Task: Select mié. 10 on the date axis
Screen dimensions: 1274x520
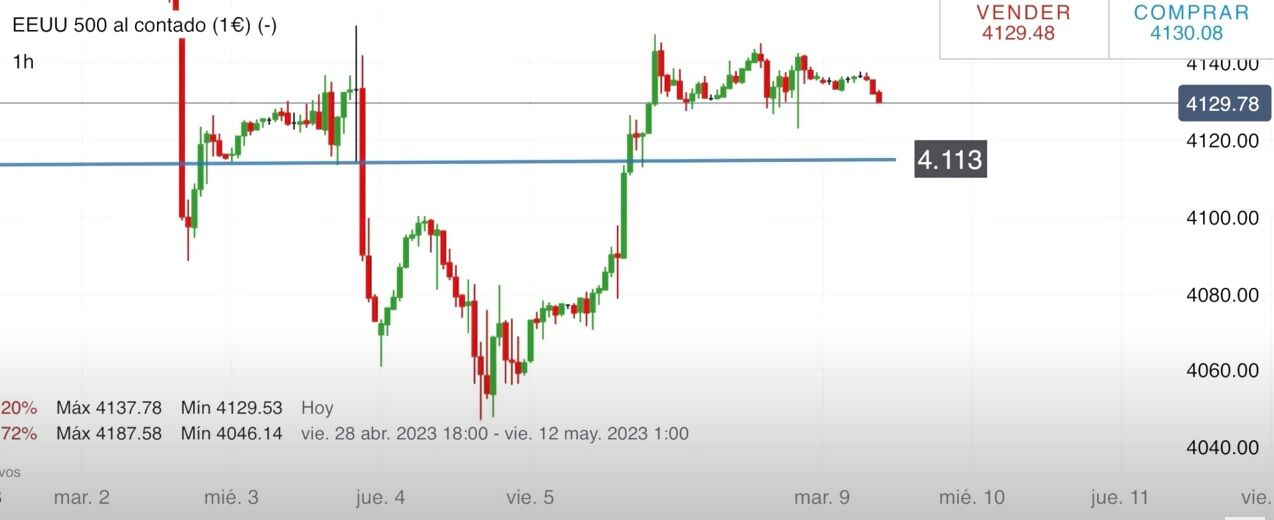Action: tap(971, 497)
